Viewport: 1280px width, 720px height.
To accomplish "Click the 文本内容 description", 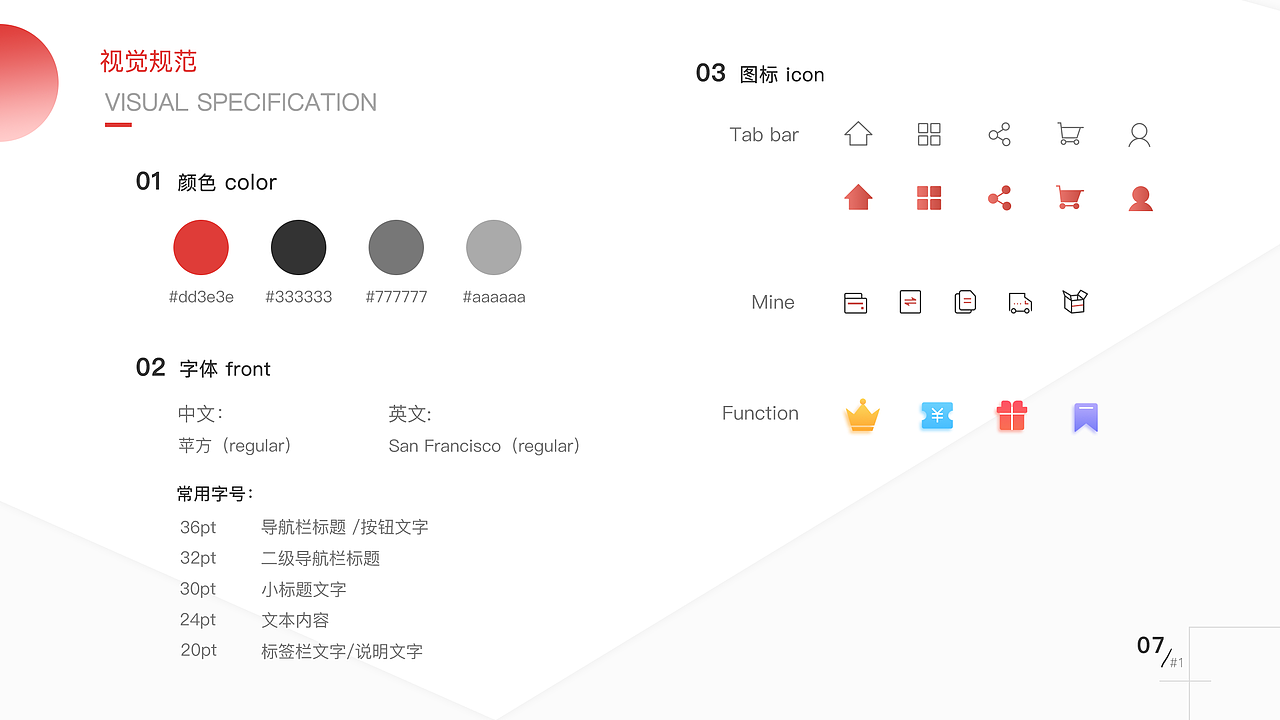I will pos(295,620).
